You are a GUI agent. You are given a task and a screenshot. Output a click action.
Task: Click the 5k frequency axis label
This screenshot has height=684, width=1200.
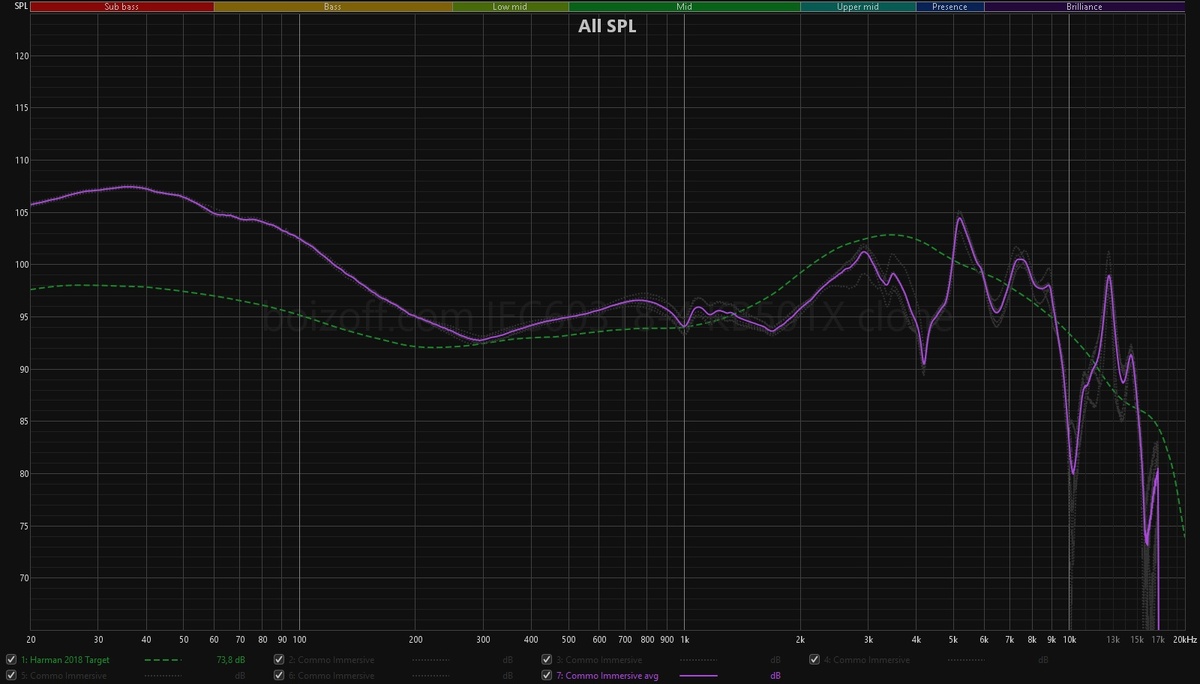pyautogui.click(x=953, y=638)
